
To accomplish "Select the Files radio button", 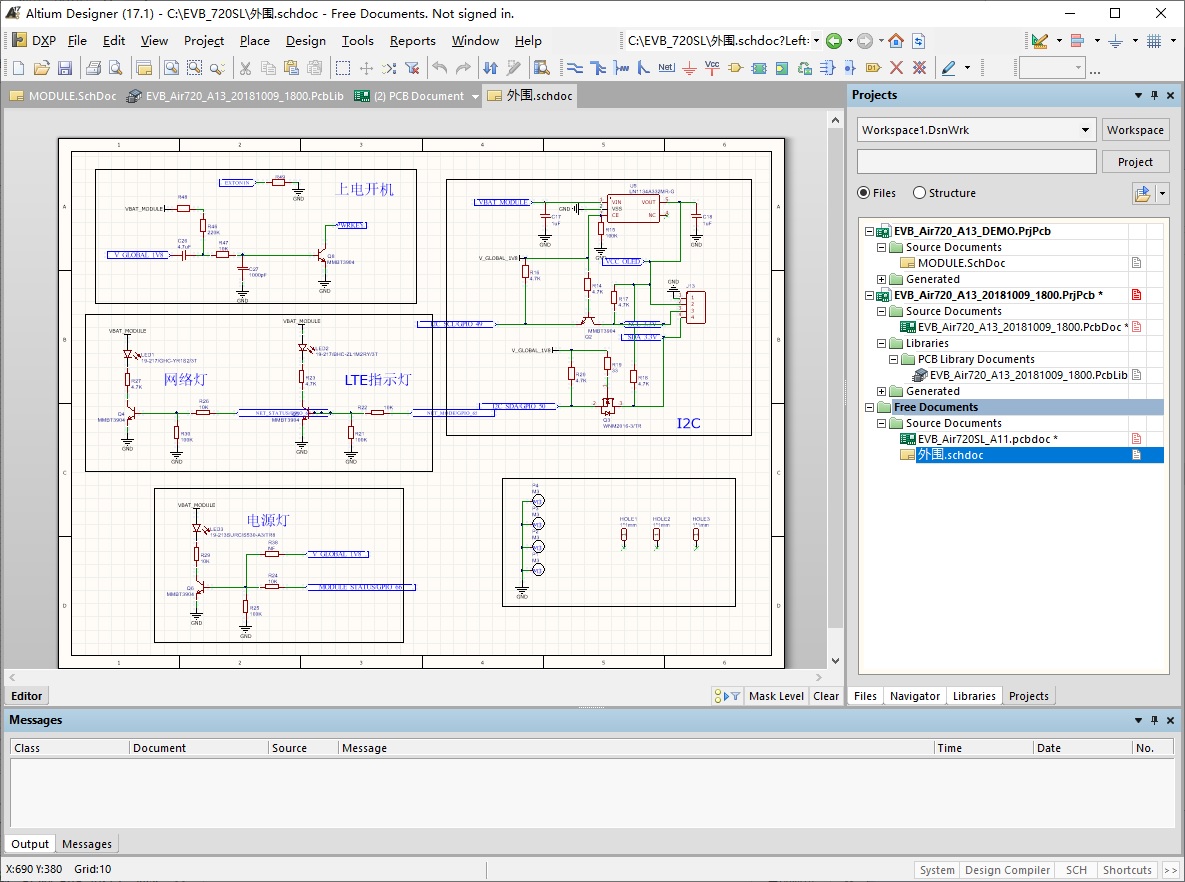I will point(863,193).
